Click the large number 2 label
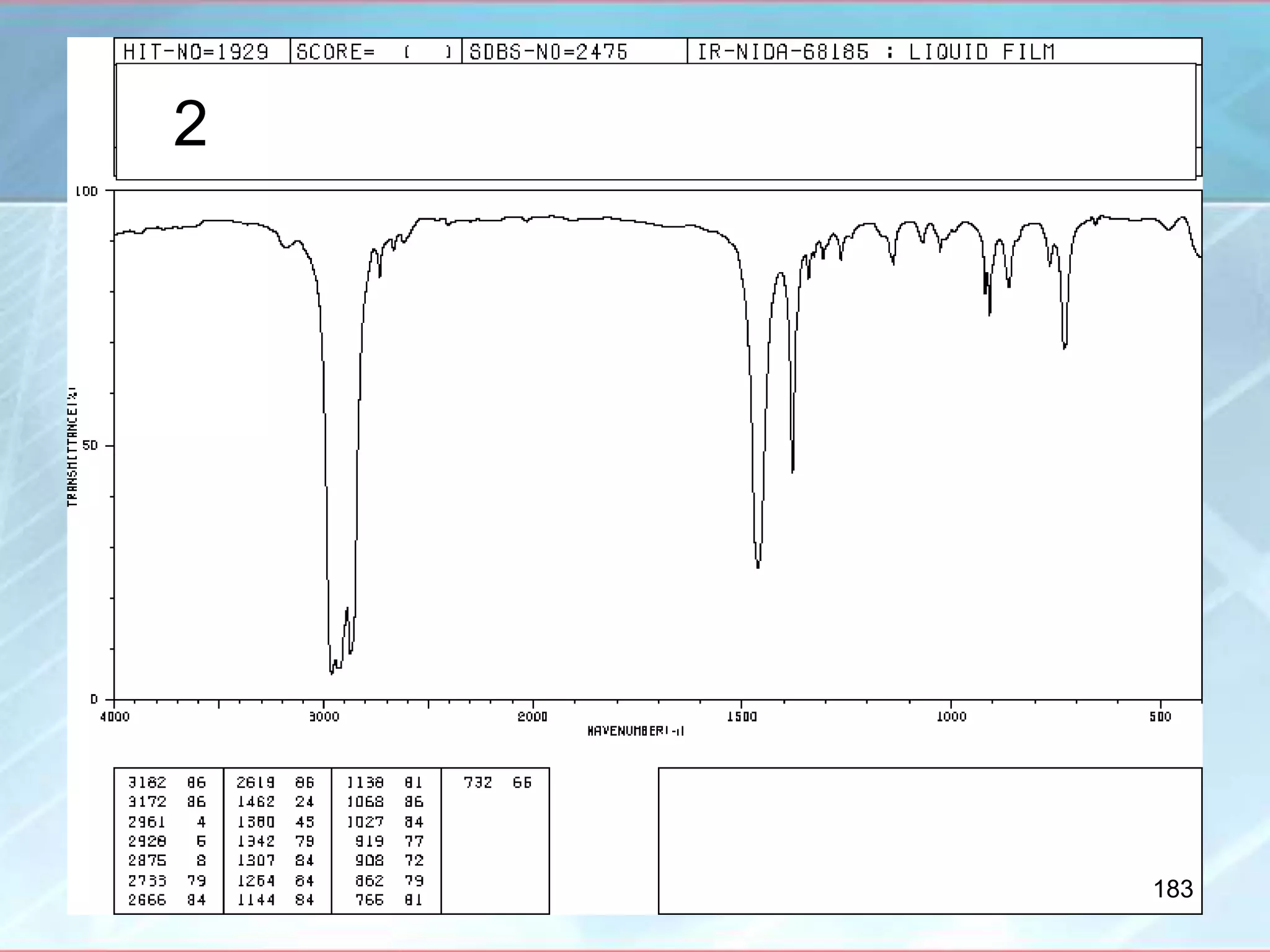 190,124
